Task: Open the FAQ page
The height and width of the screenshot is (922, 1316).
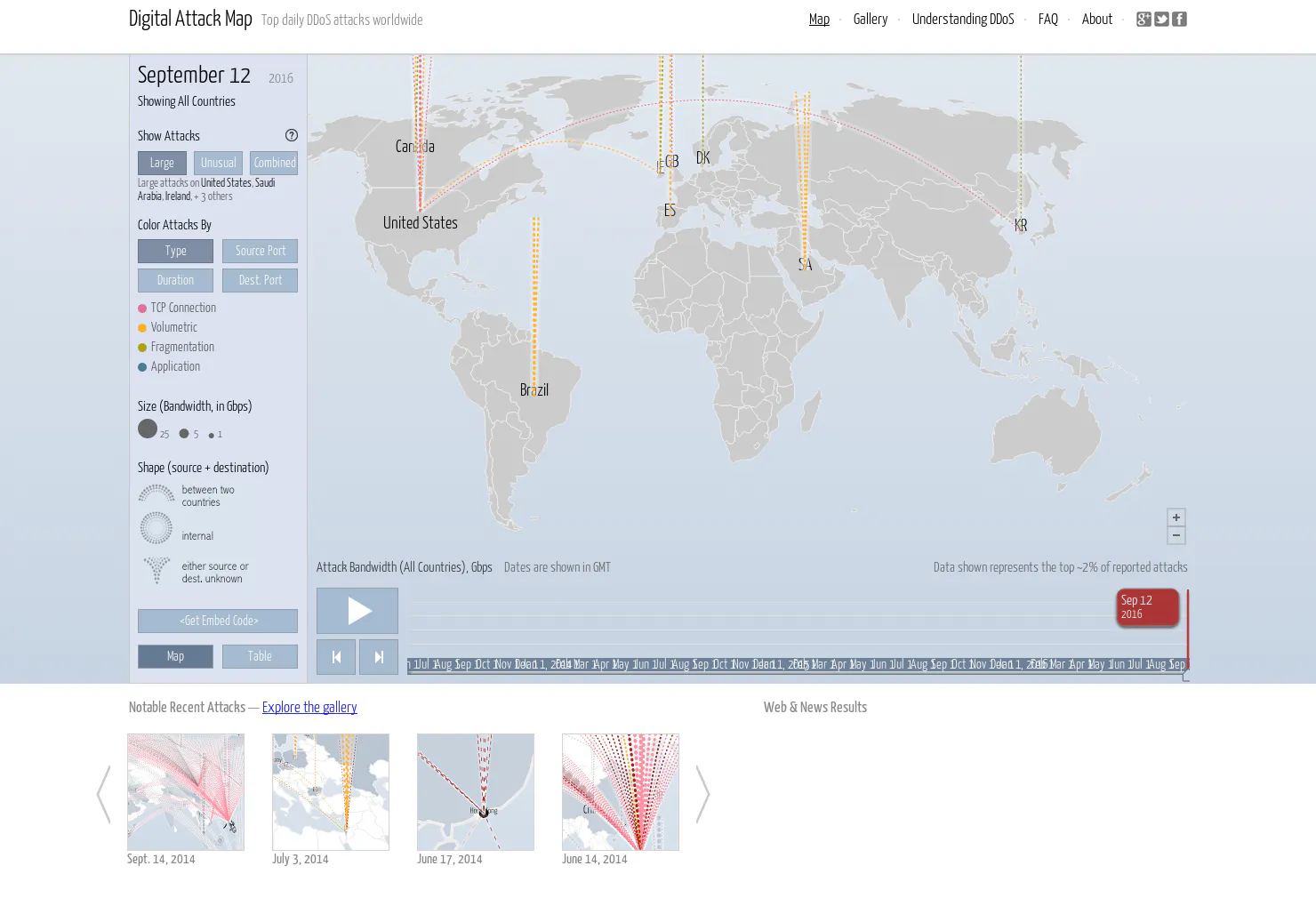Action: point(1048,20)
